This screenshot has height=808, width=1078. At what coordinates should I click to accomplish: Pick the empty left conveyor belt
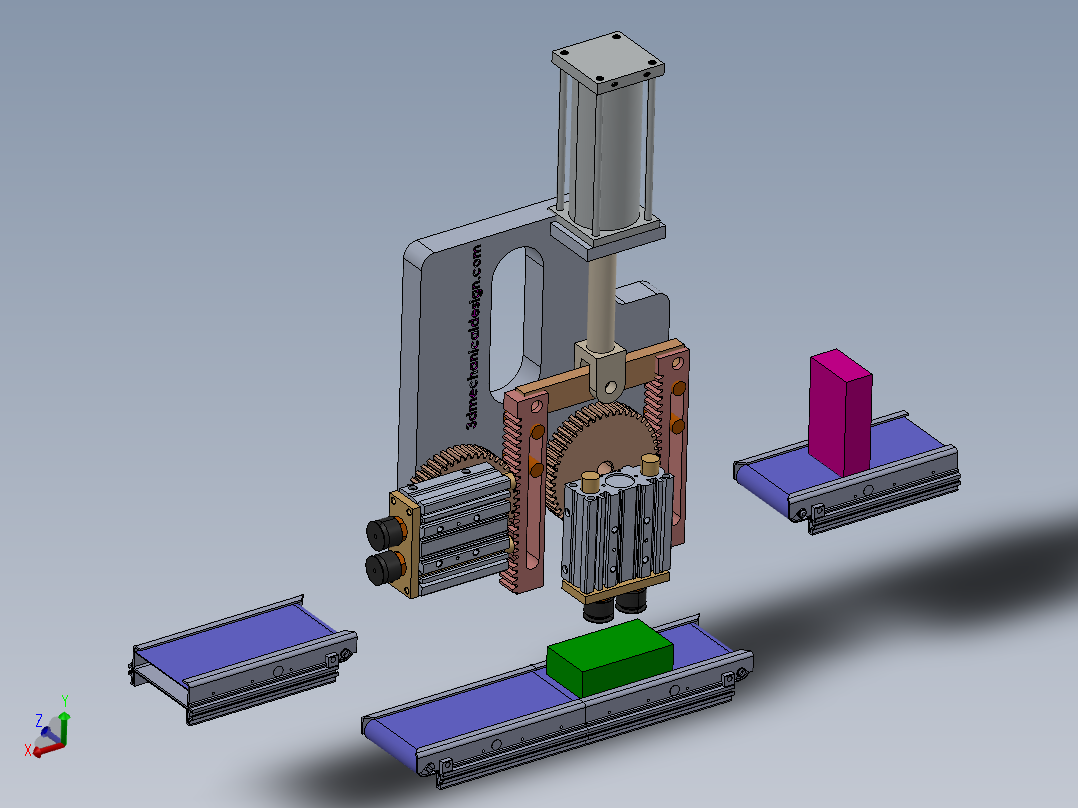pyautogui.click(x=242, y=659)
